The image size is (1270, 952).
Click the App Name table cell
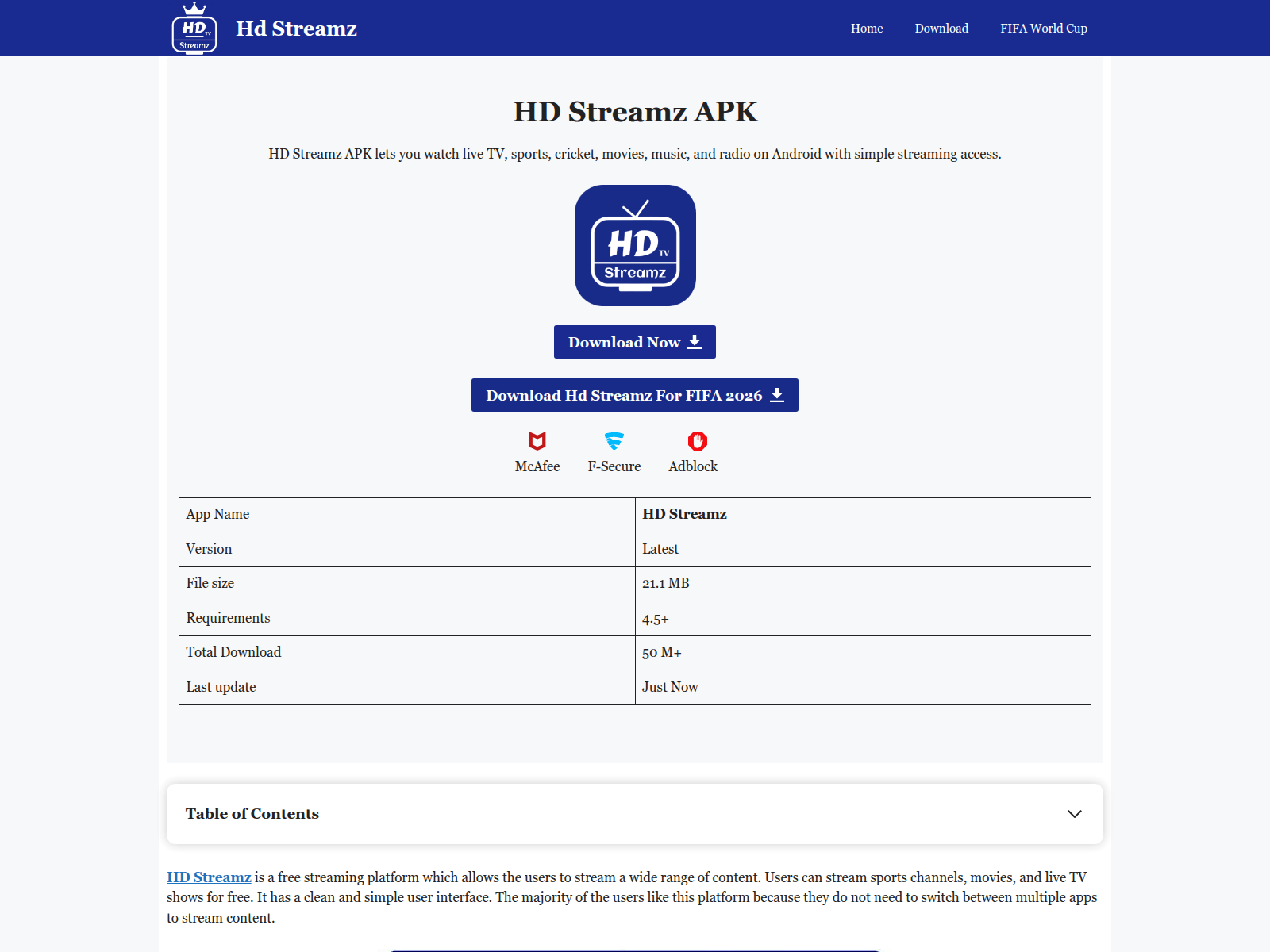tap(407, 515)
